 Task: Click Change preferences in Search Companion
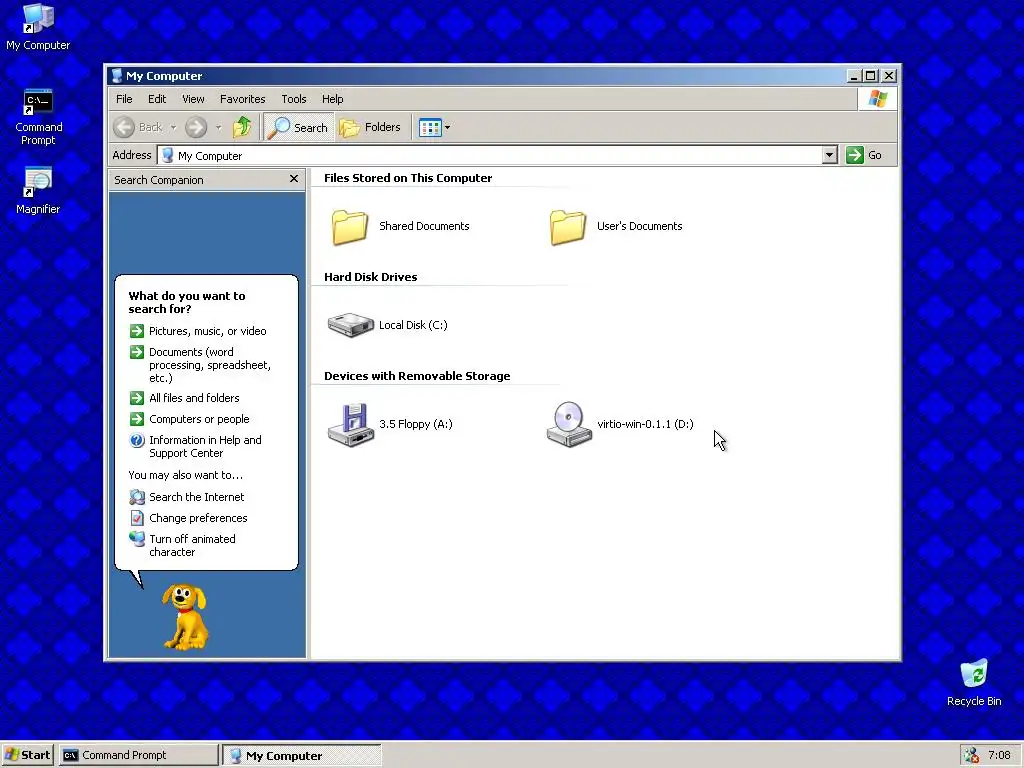click(198, 518)
